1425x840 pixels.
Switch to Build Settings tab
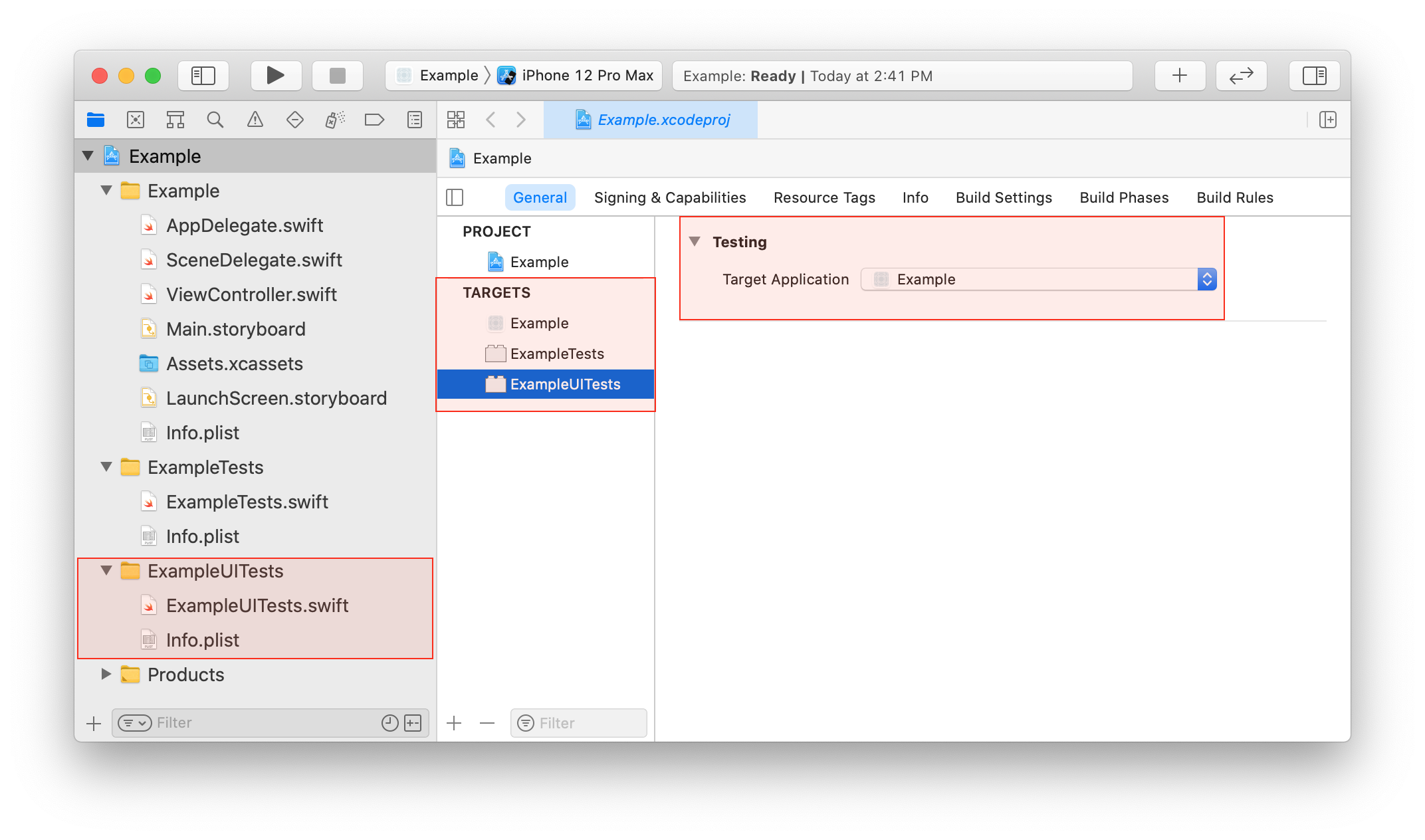click(1004, 197)
